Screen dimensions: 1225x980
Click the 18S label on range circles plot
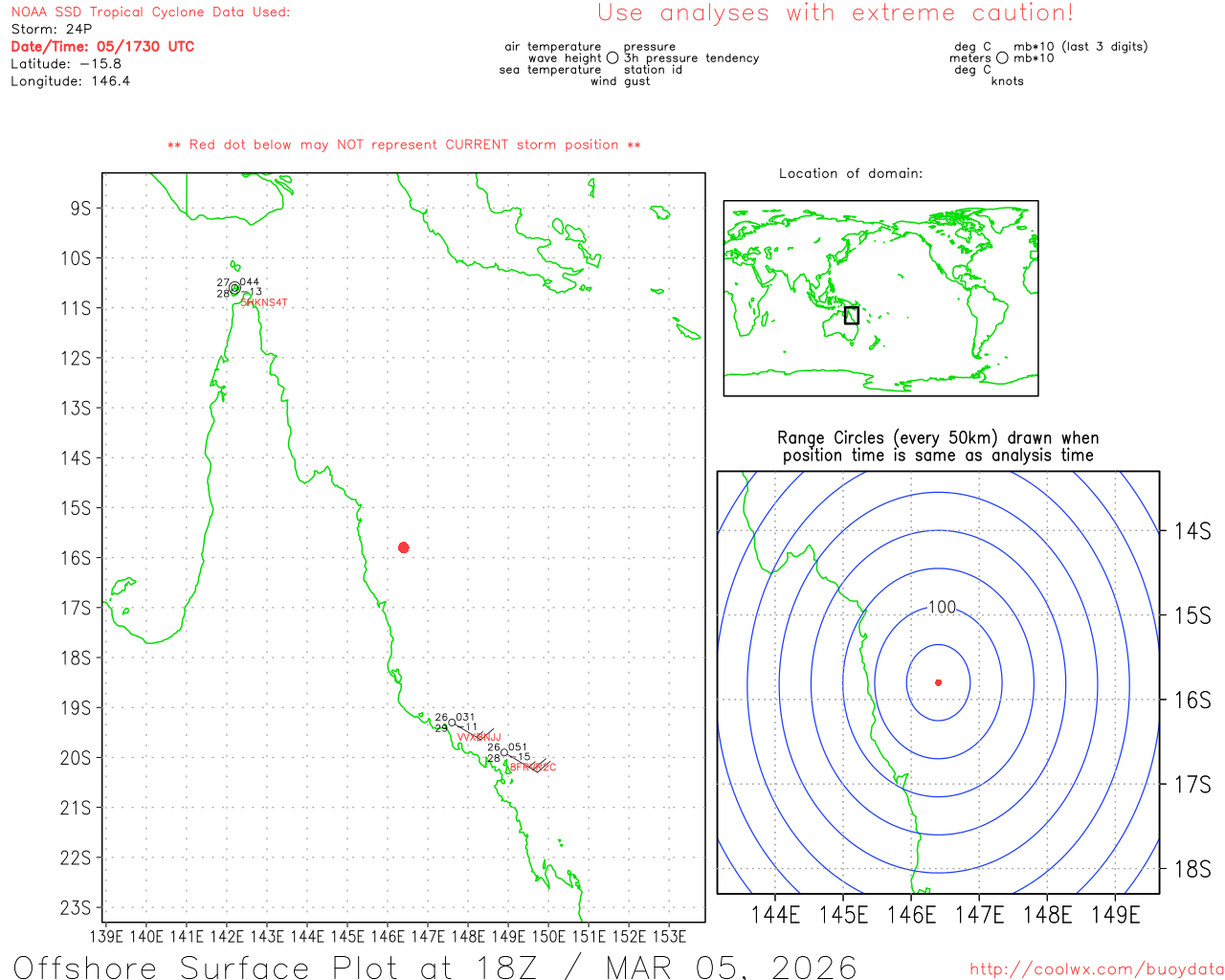pos(1192,869)
